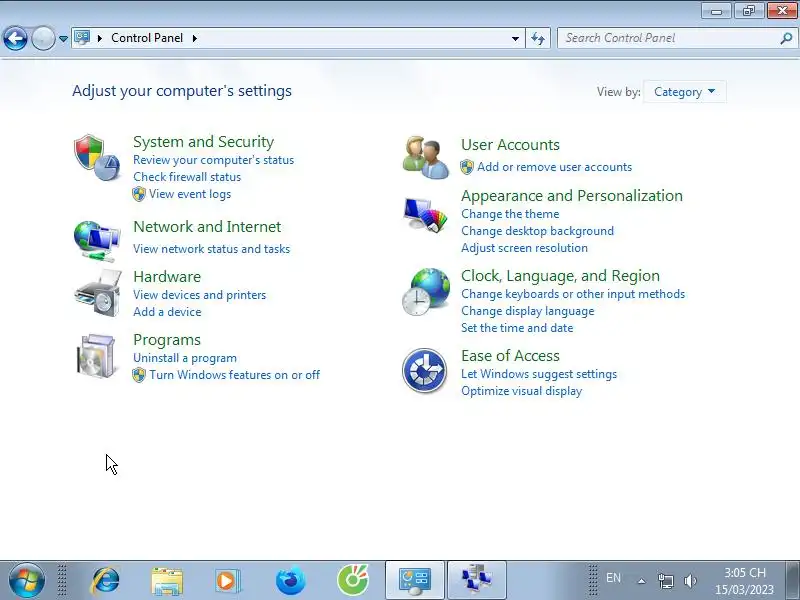Image resolution: width=800 pixels, height=600 pixels.
Task: Open Hardware heading link
Action: (167, 277)
